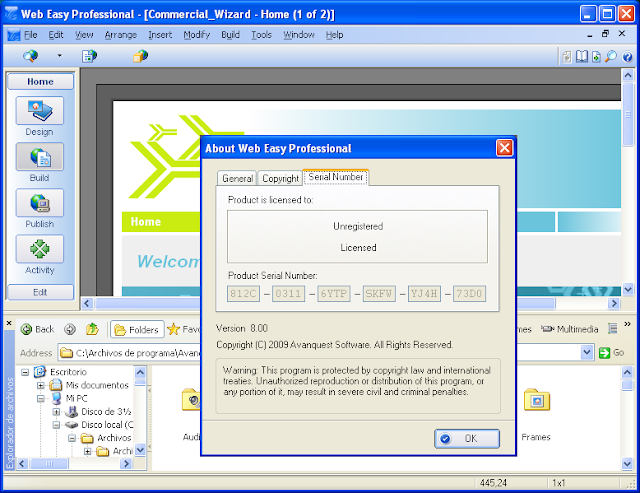Image resolution: width=640 pixels, height=493 pixels.
Task: Select Mi PC in folder tree
Action: pyautogui.click(x=76, y=398)
